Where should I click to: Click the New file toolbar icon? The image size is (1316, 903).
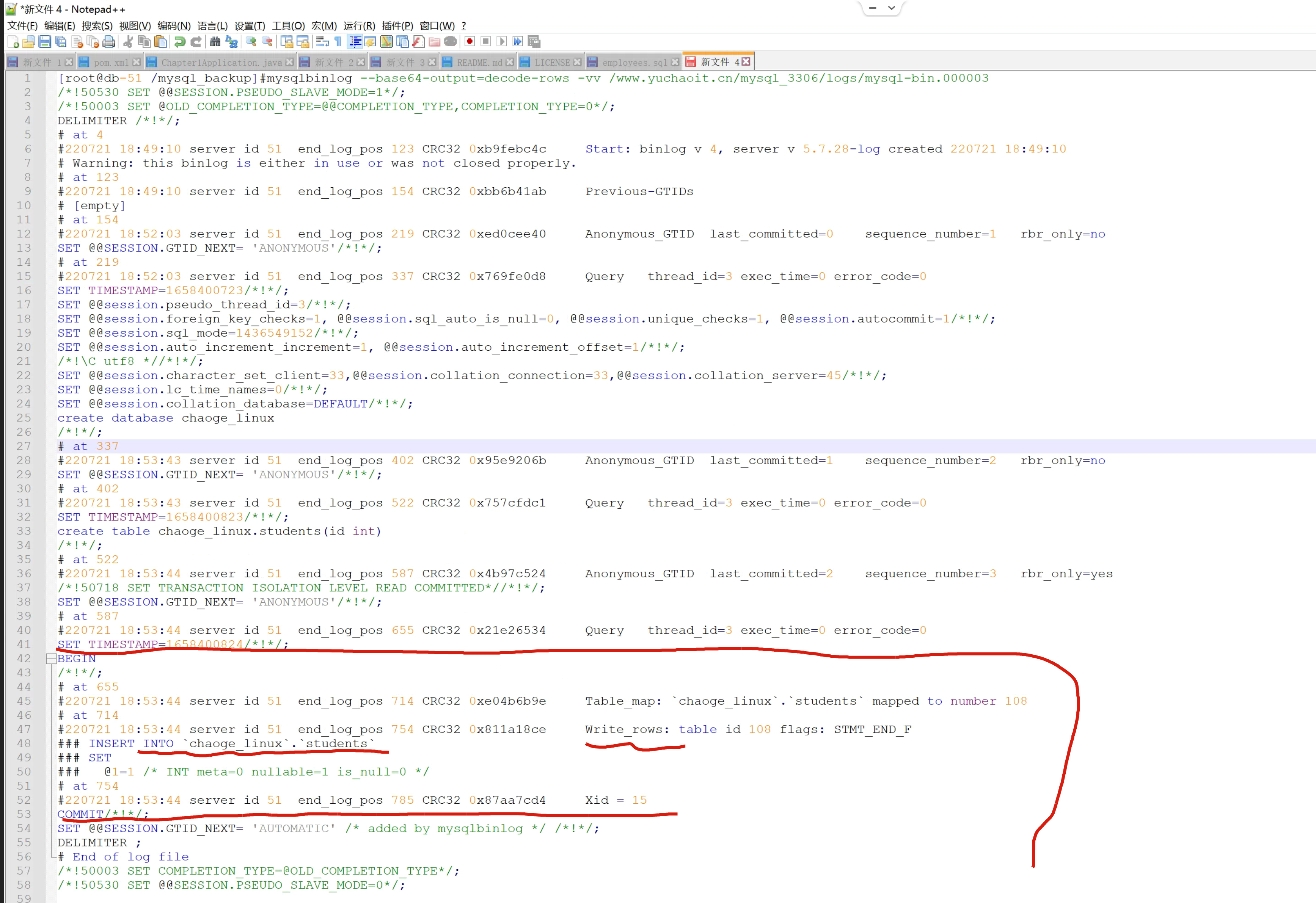pos(13,41)
